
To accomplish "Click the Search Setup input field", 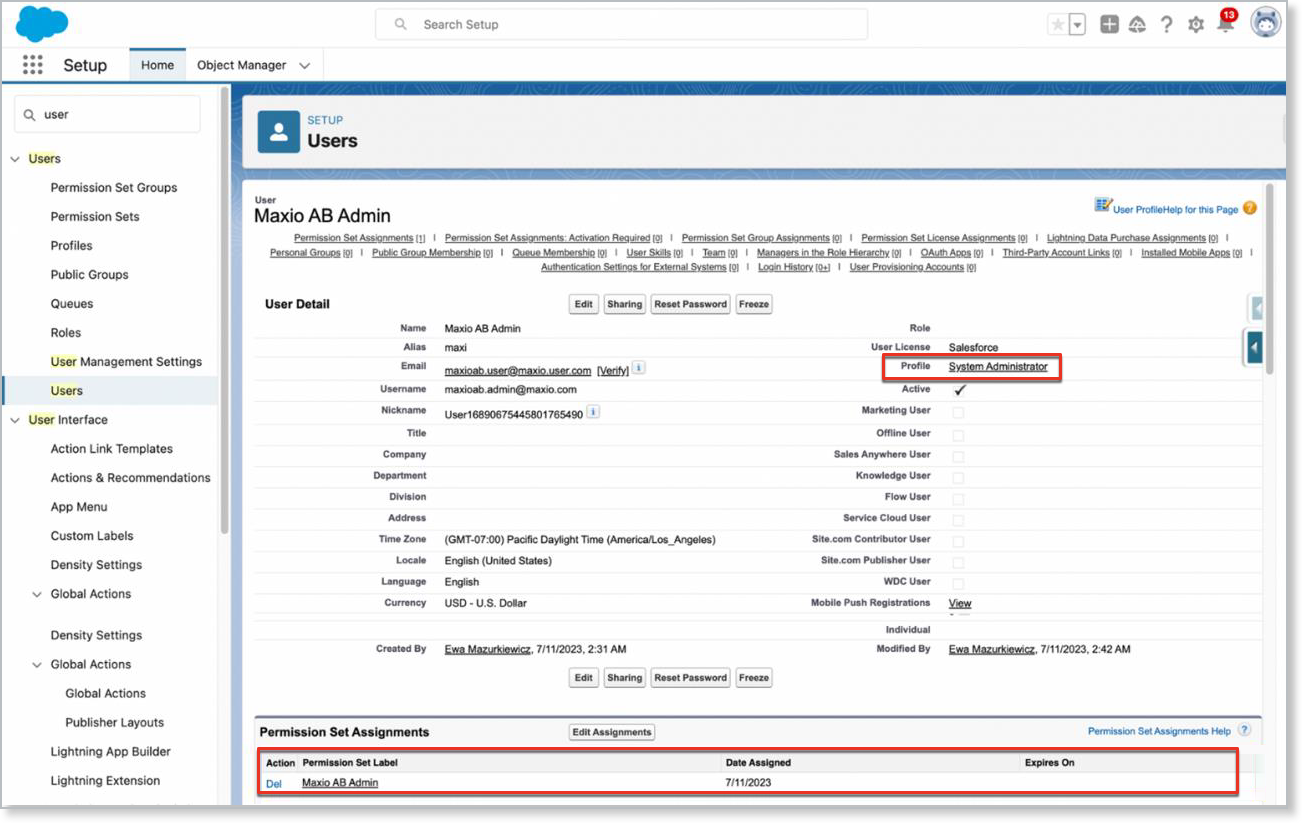I will point(621,24).
